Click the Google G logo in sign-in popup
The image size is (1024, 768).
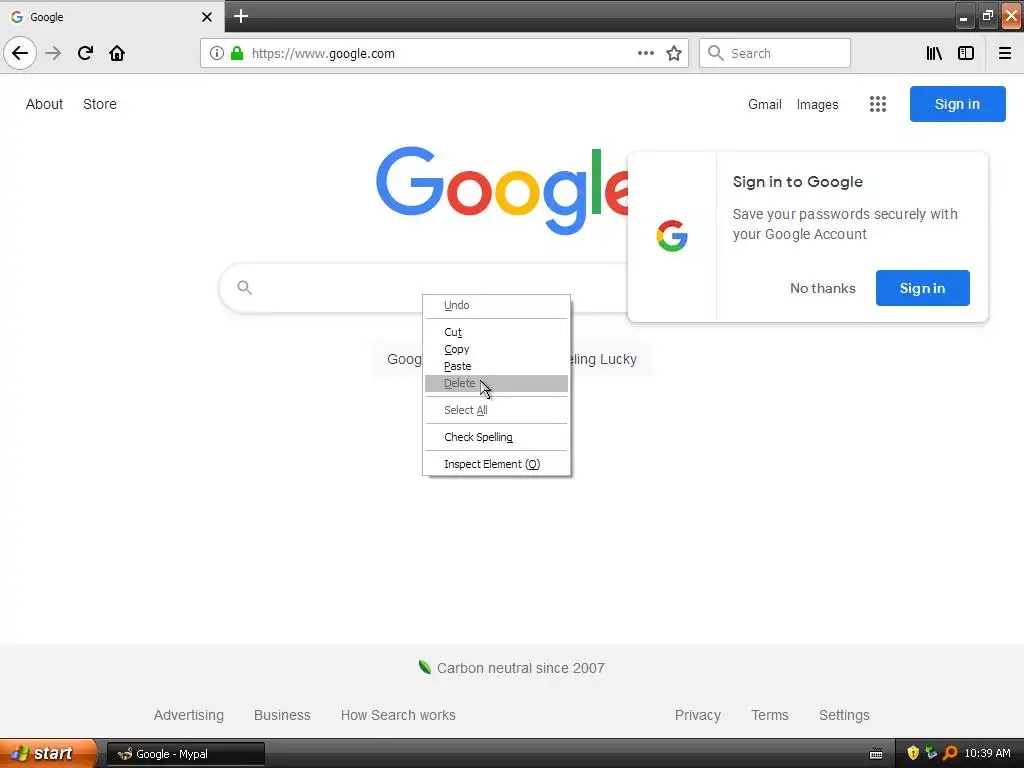click(x=672, y=236)
